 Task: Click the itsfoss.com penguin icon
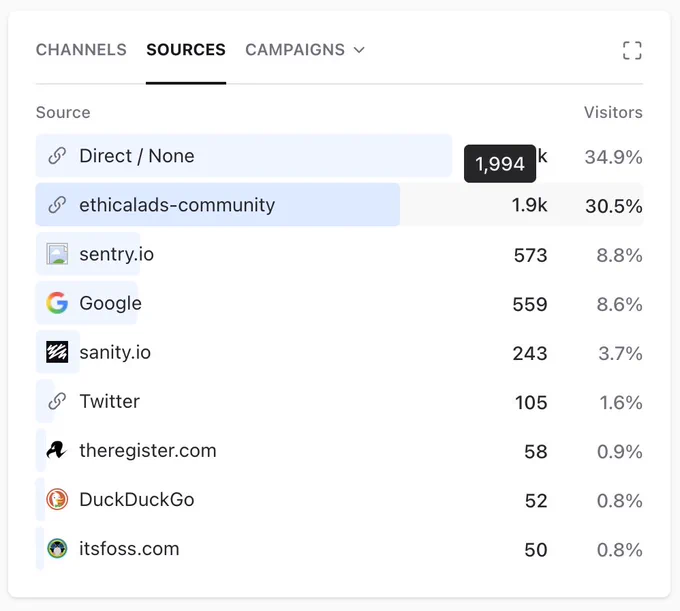coord(57,548)
